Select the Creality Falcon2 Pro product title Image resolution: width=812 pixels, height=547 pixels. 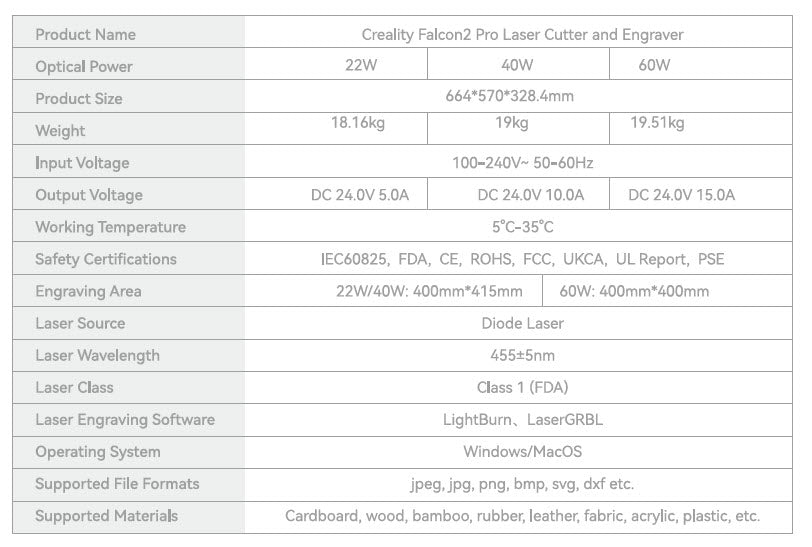point(522,34)
